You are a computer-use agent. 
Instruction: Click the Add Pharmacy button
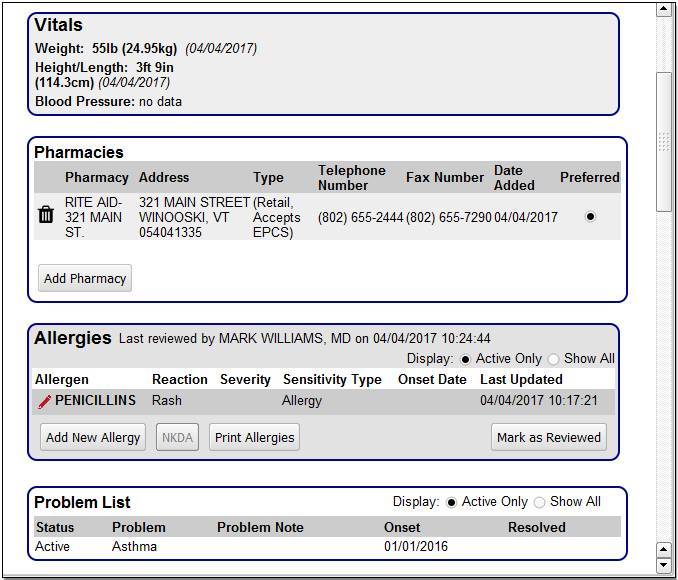coord(85,278)
